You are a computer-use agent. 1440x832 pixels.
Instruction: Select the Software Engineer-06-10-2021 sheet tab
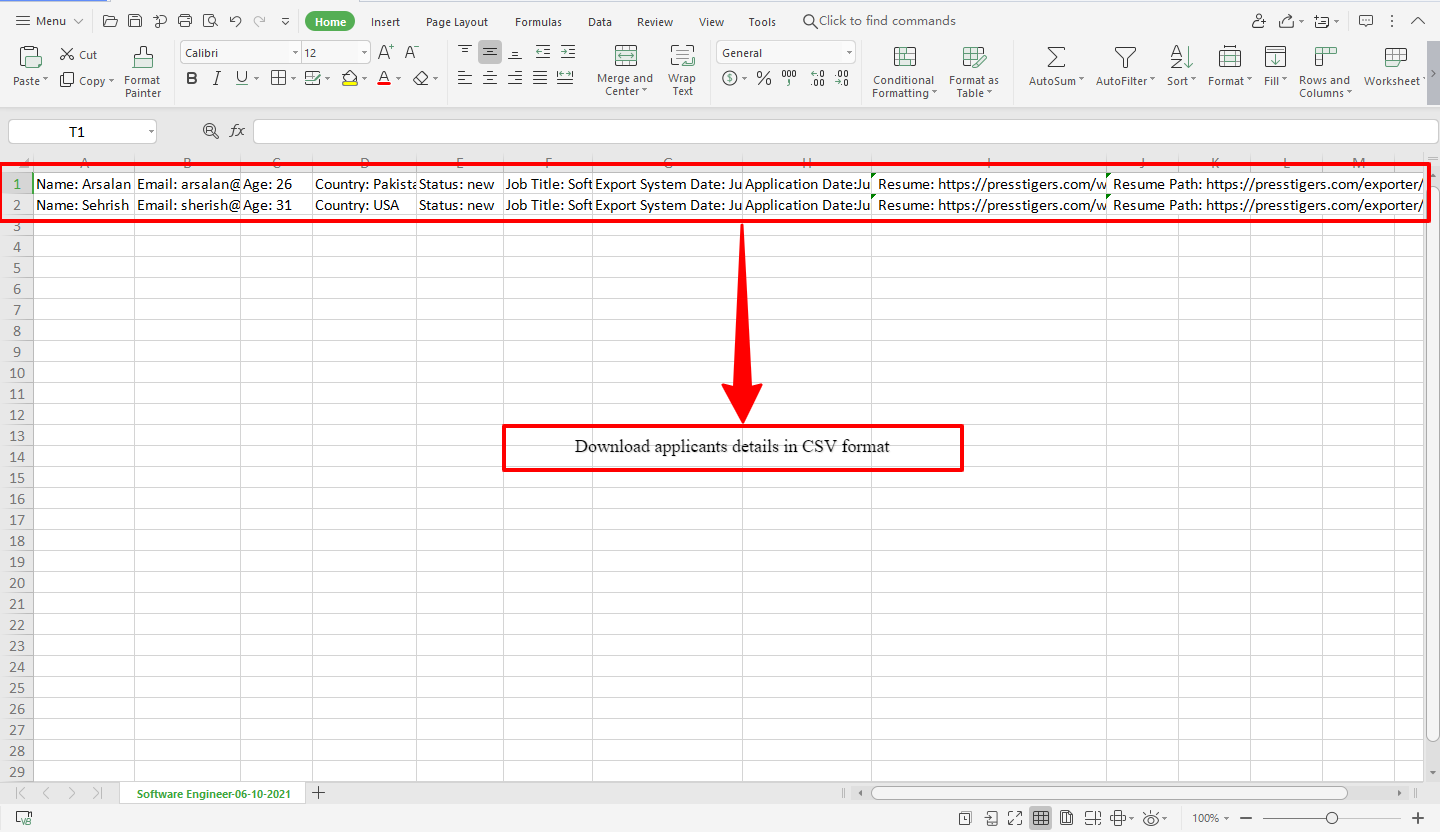212,792
